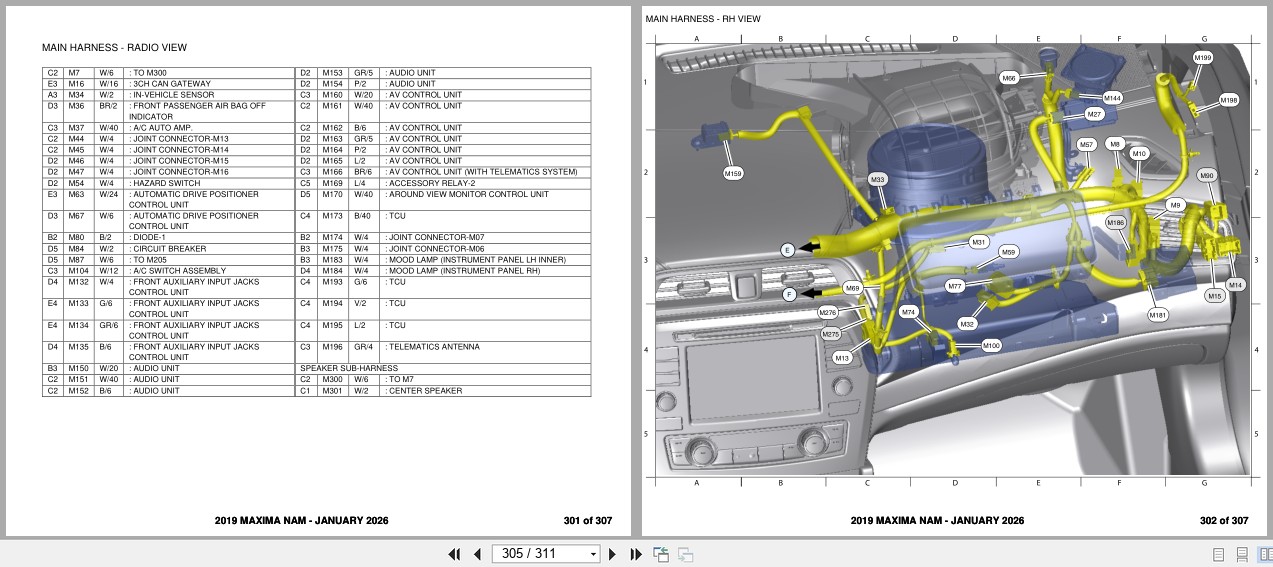Click the CIRCUIT BREAKER table entry
The height and width of the screenshot is (567, 1273).
(x=169, y=249)
